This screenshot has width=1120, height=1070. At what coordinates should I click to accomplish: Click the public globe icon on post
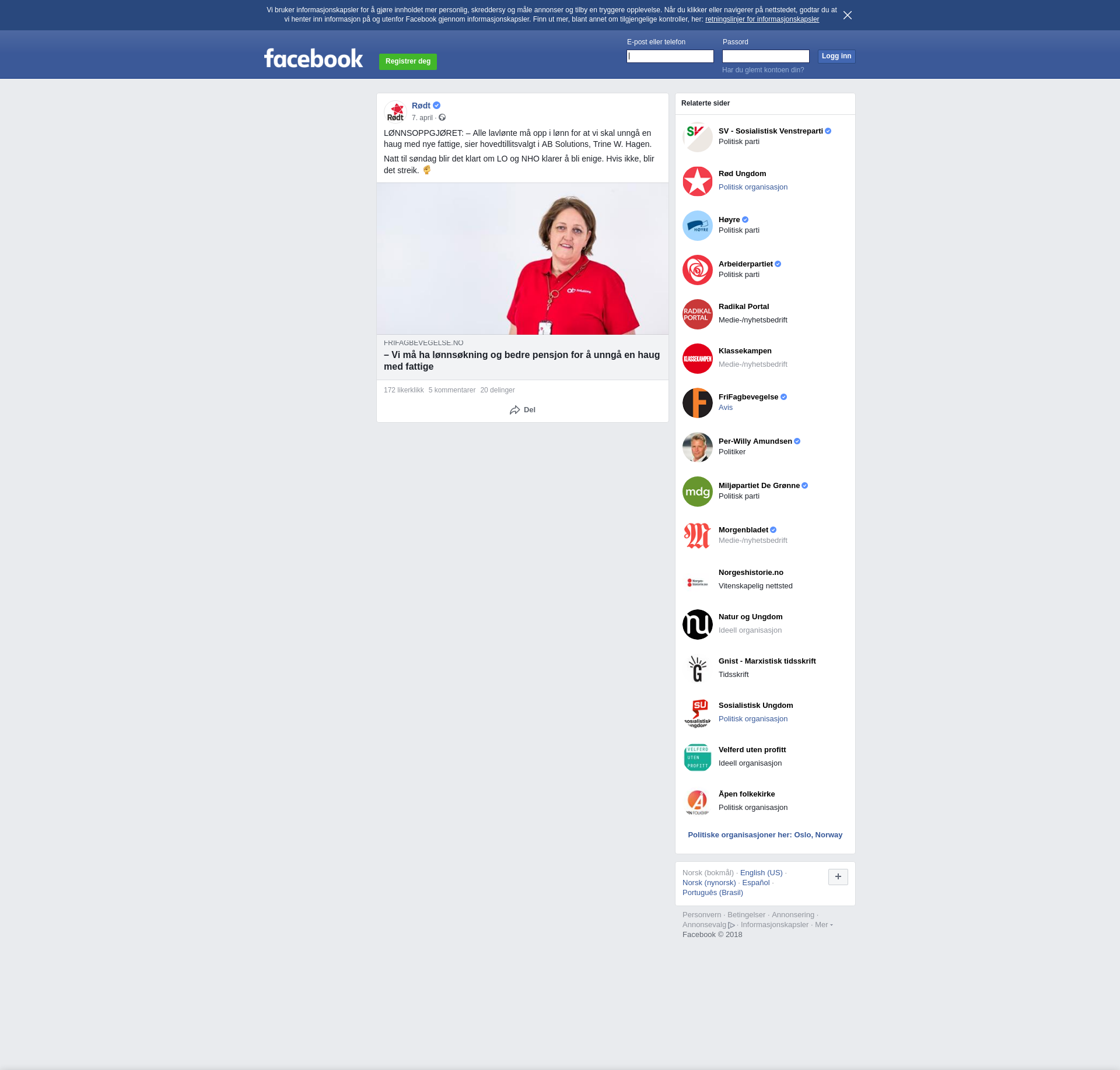tap(442, 118)
